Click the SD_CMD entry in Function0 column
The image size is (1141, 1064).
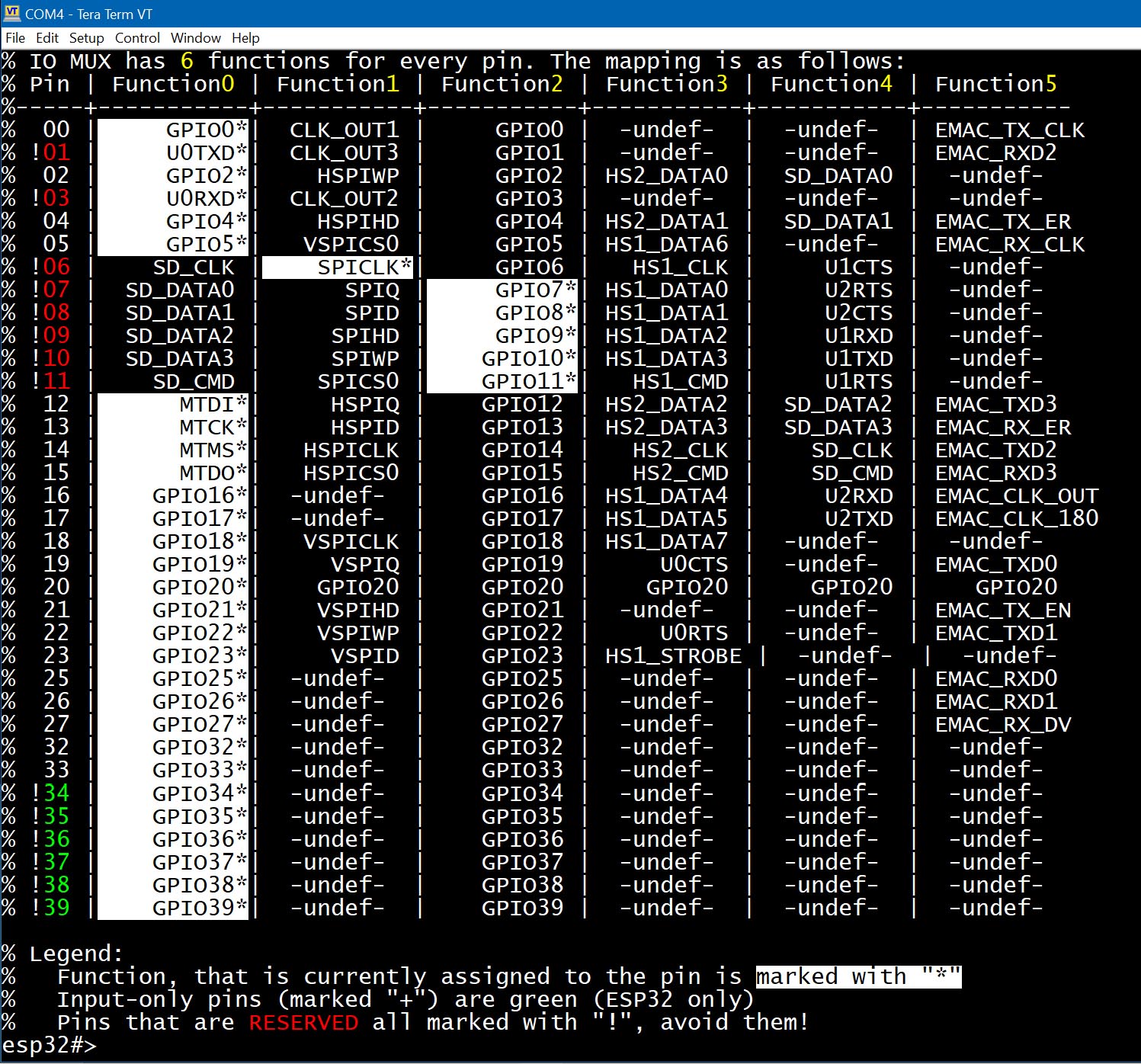tap(194, 382)
